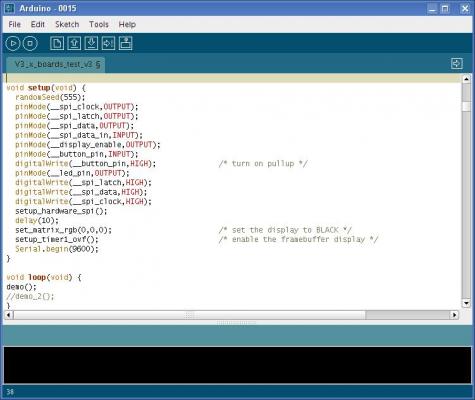Click the Arduino application icon in title bar
The width and height of the screenshot is (475, 400).
point(10,8)
